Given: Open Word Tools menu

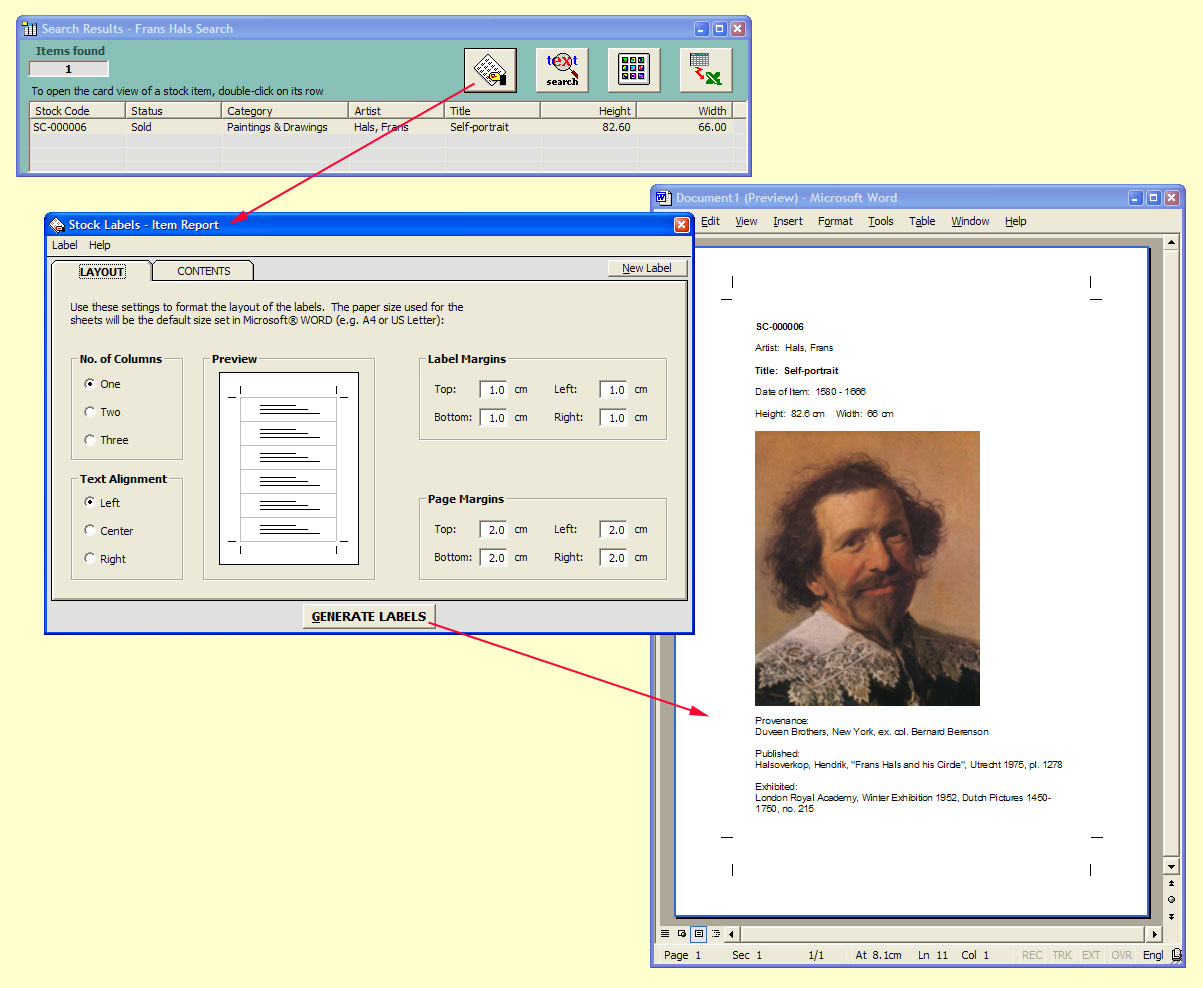Looking at the screenshot, I should 881,221.
